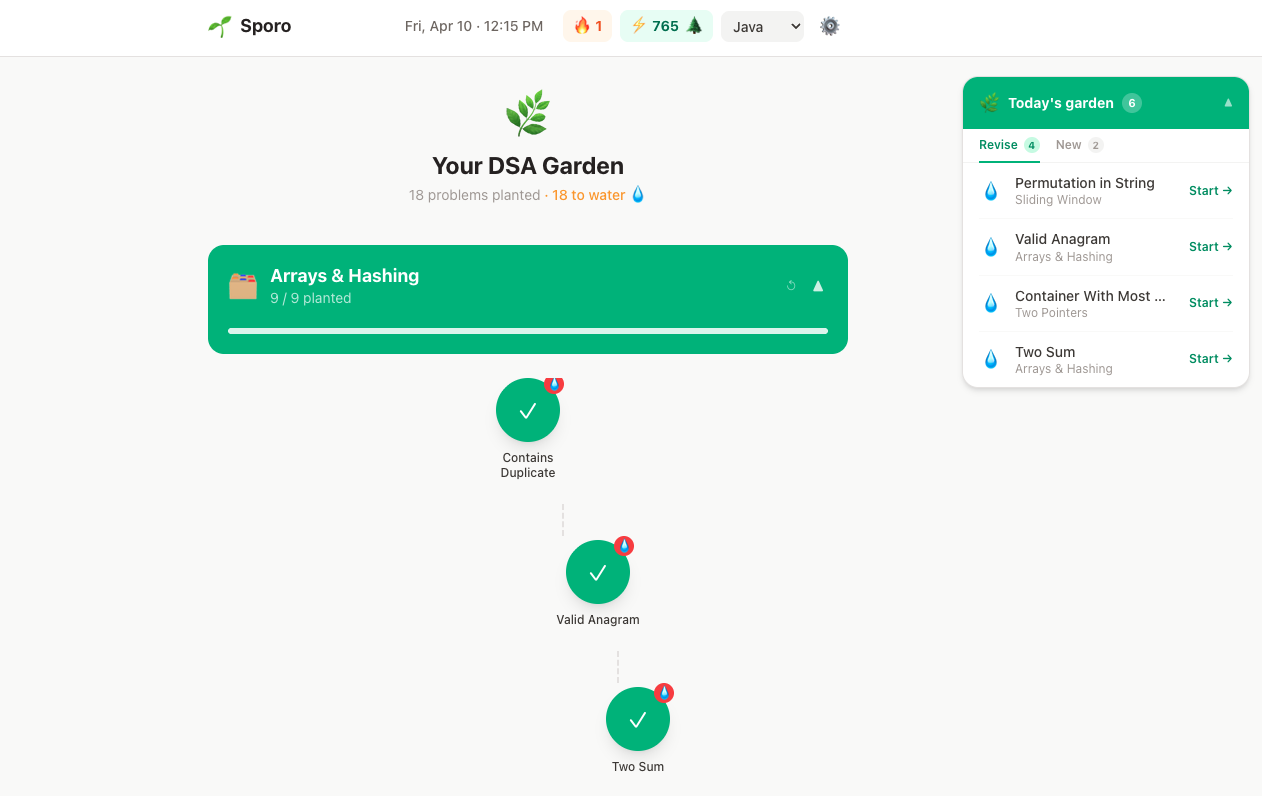Click the reset icon on Arrays & Hashing
The width and height of the screenshot is (1262, 796).
(791, 286)
